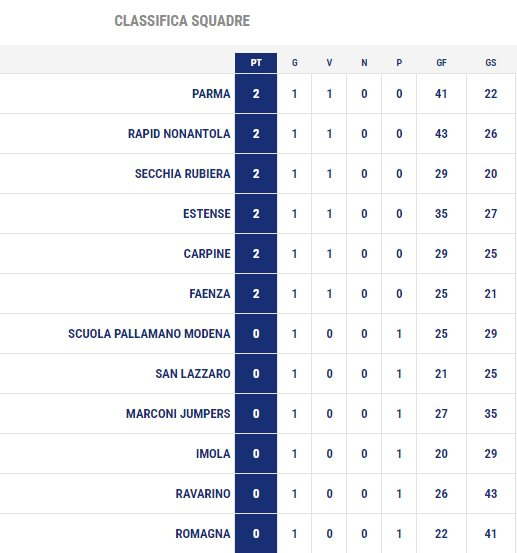Click the ESTENSE team name
The image size is (517, 553).
pyautogui.click(x=207, y=214)
